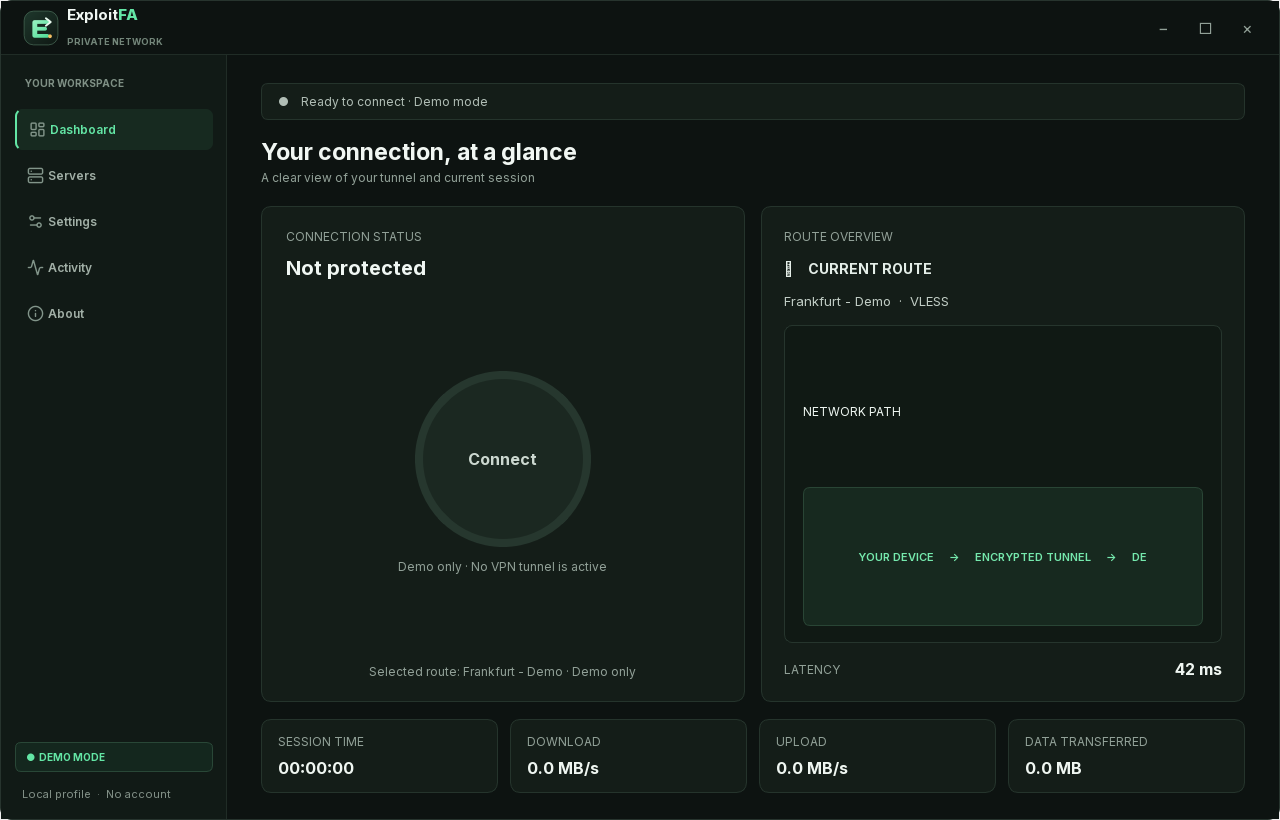This screenshot has height=820, width=1280.
Task: Open the Servers page
Action: 114,176
